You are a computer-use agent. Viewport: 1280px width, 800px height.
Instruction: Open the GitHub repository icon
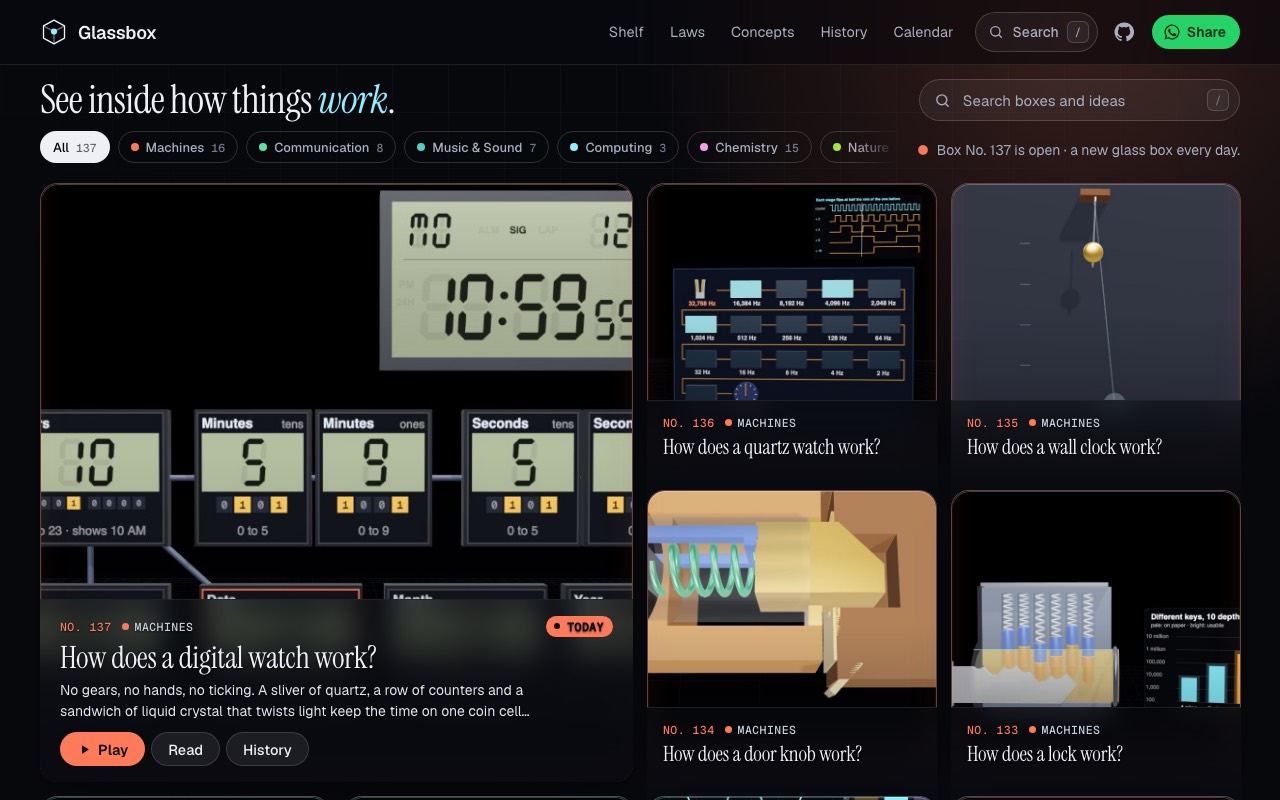[1125, 32]
